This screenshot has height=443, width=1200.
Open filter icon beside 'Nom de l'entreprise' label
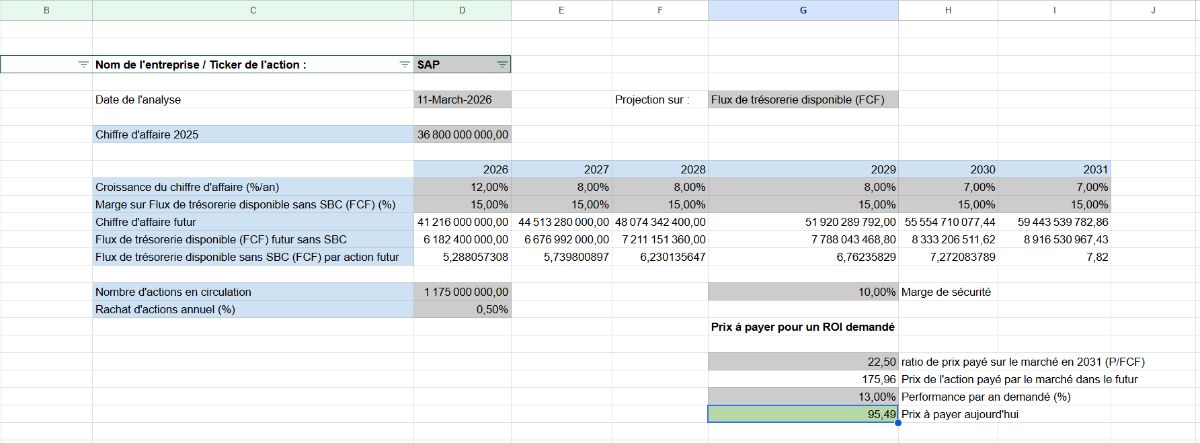pyautogui.click(x=404, y=64)
